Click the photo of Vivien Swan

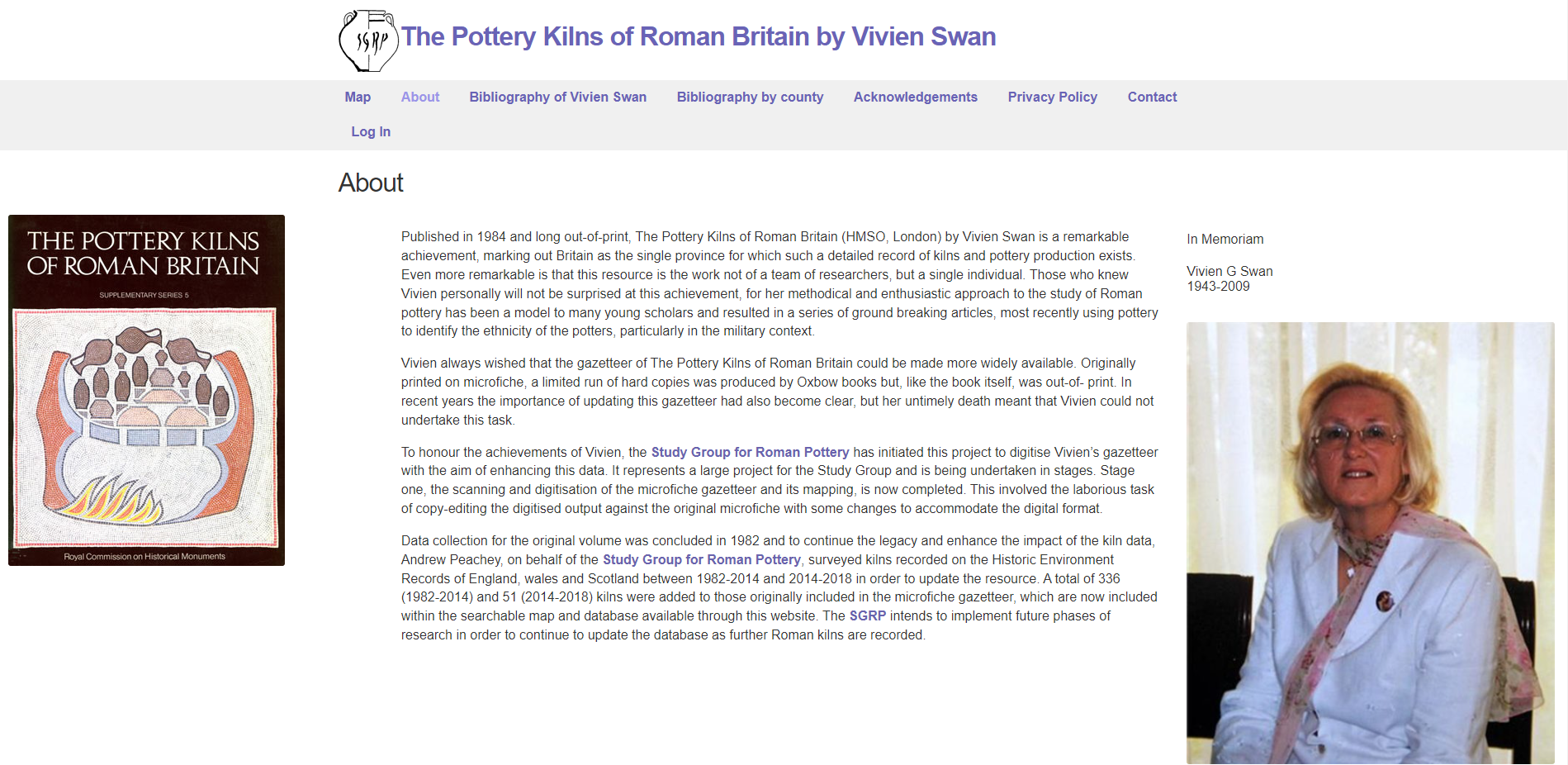pyautogui.click(x=1370, y=543)
